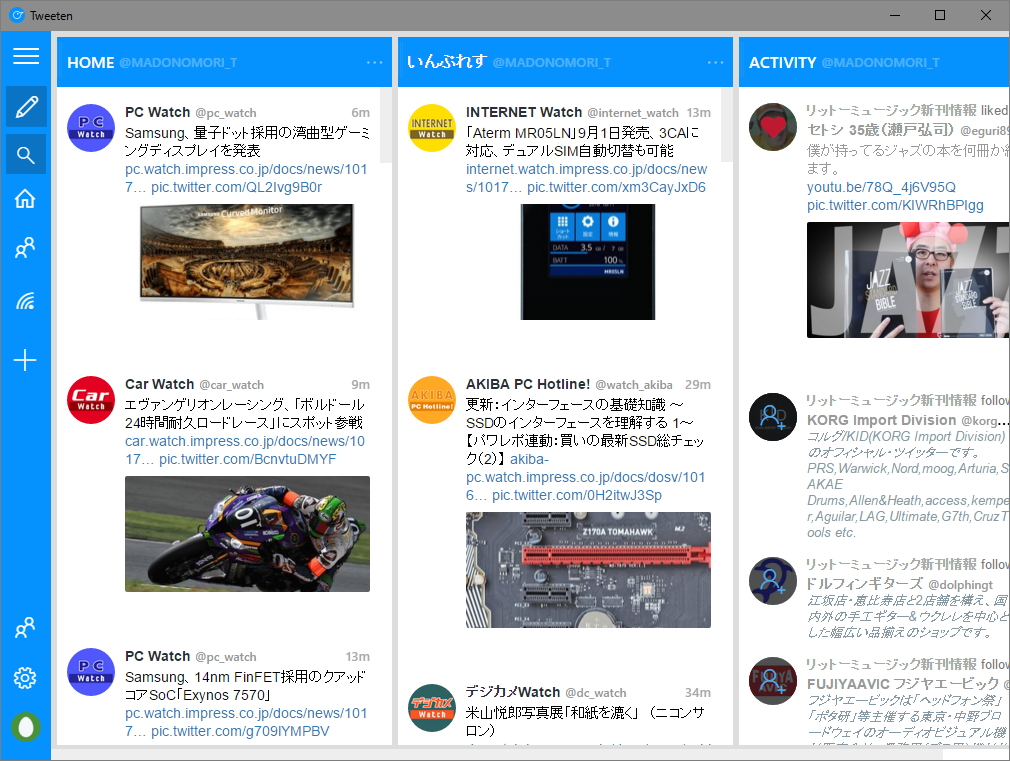Screen dimensions: 1010x761
Task: Open options for the HOME column
Action: click(374, 62)
